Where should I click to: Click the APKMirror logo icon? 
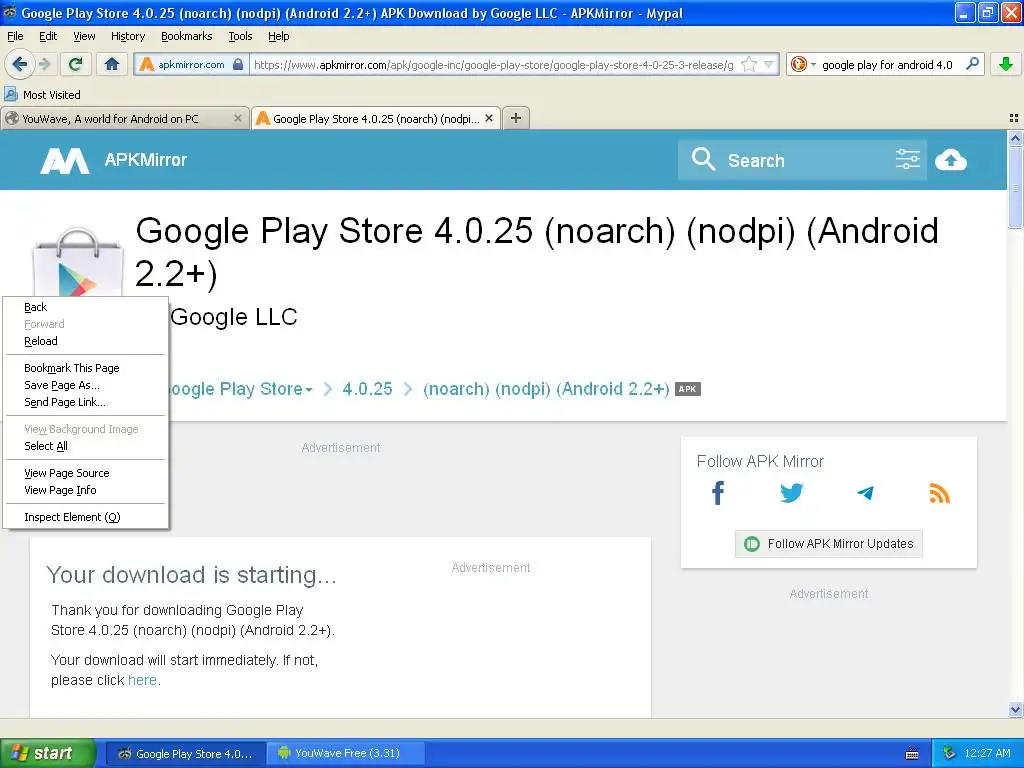[64, 160]
